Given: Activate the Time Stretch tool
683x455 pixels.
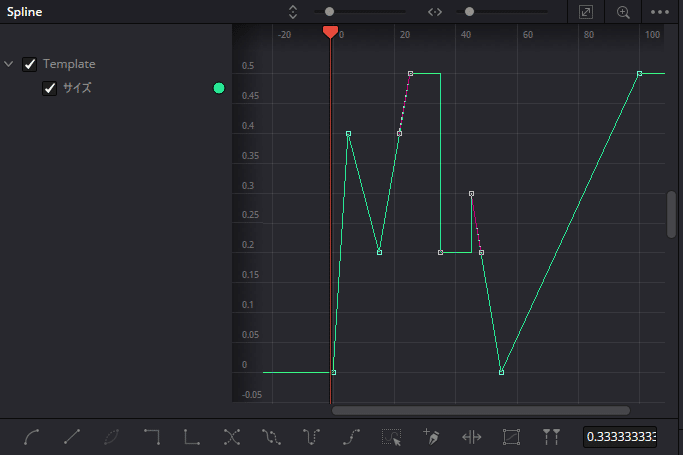Looking at the screenshot, I should [471, 437].
